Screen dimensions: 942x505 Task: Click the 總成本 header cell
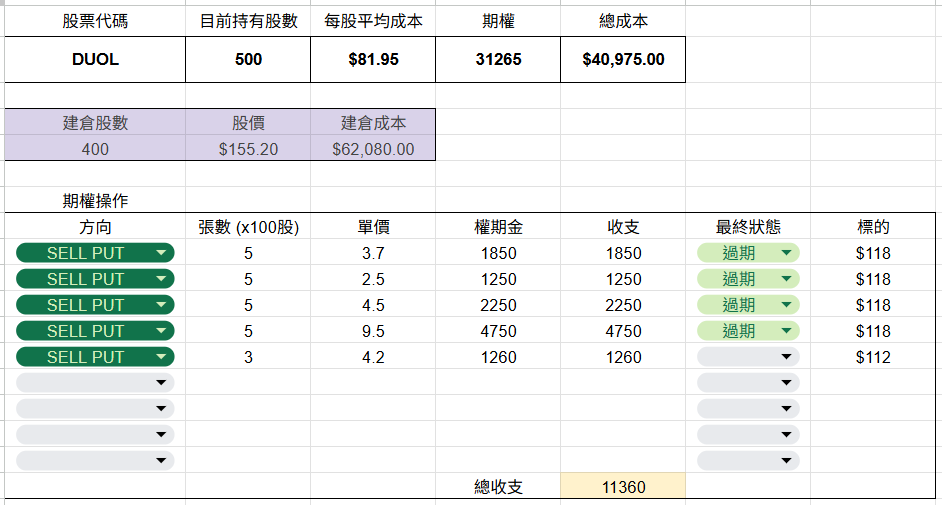[x=623, y=22]
